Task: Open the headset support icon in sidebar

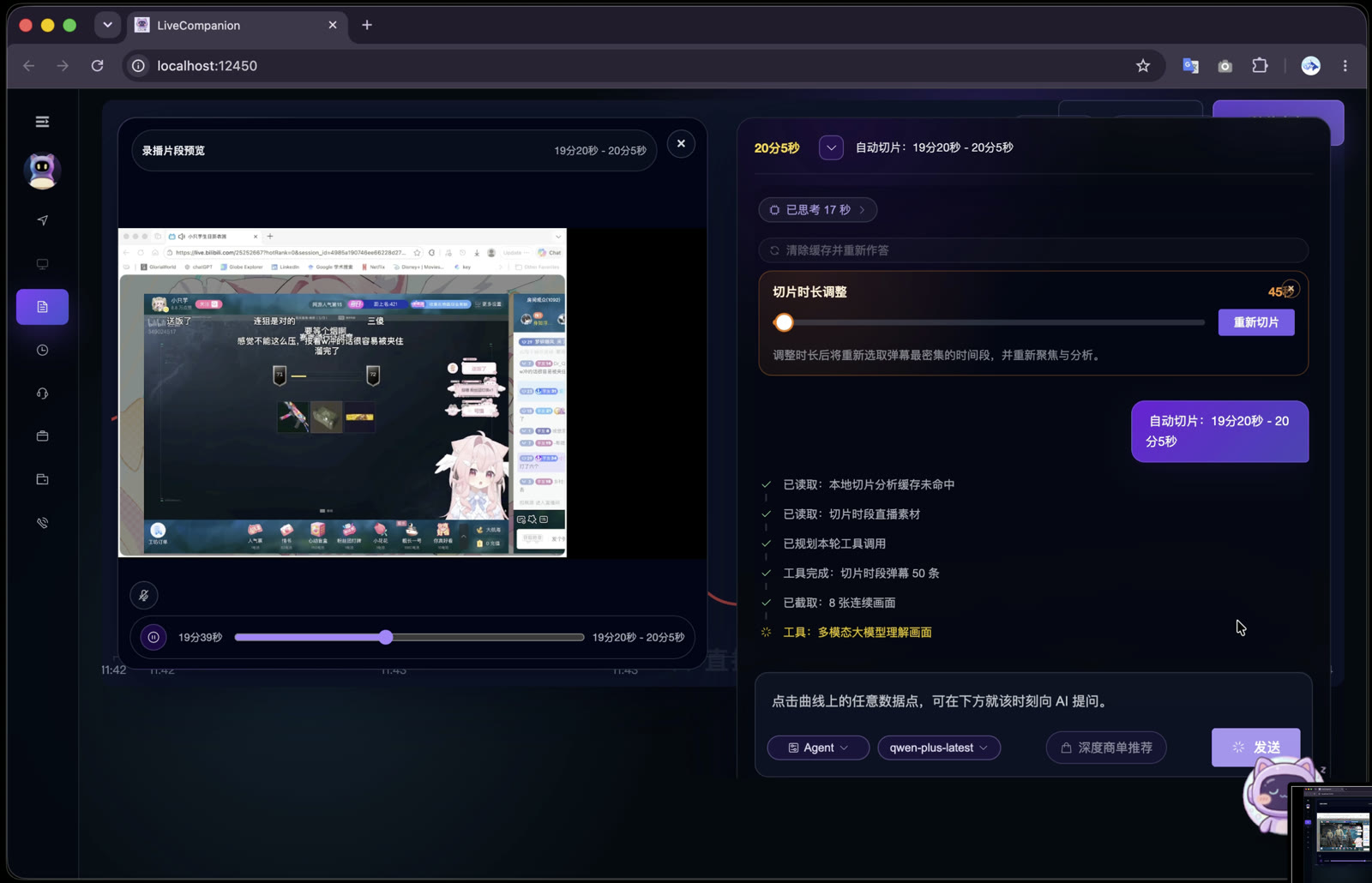Action: pos(42,393)
